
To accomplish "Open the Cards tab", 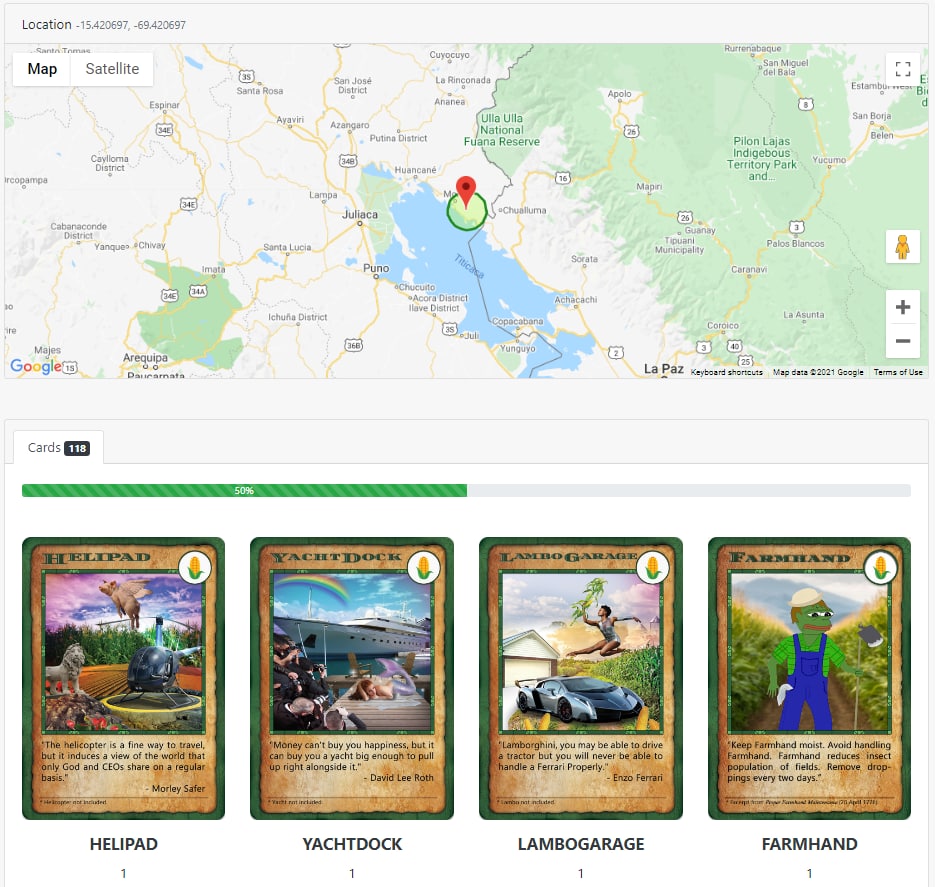I will click(58, 448).
